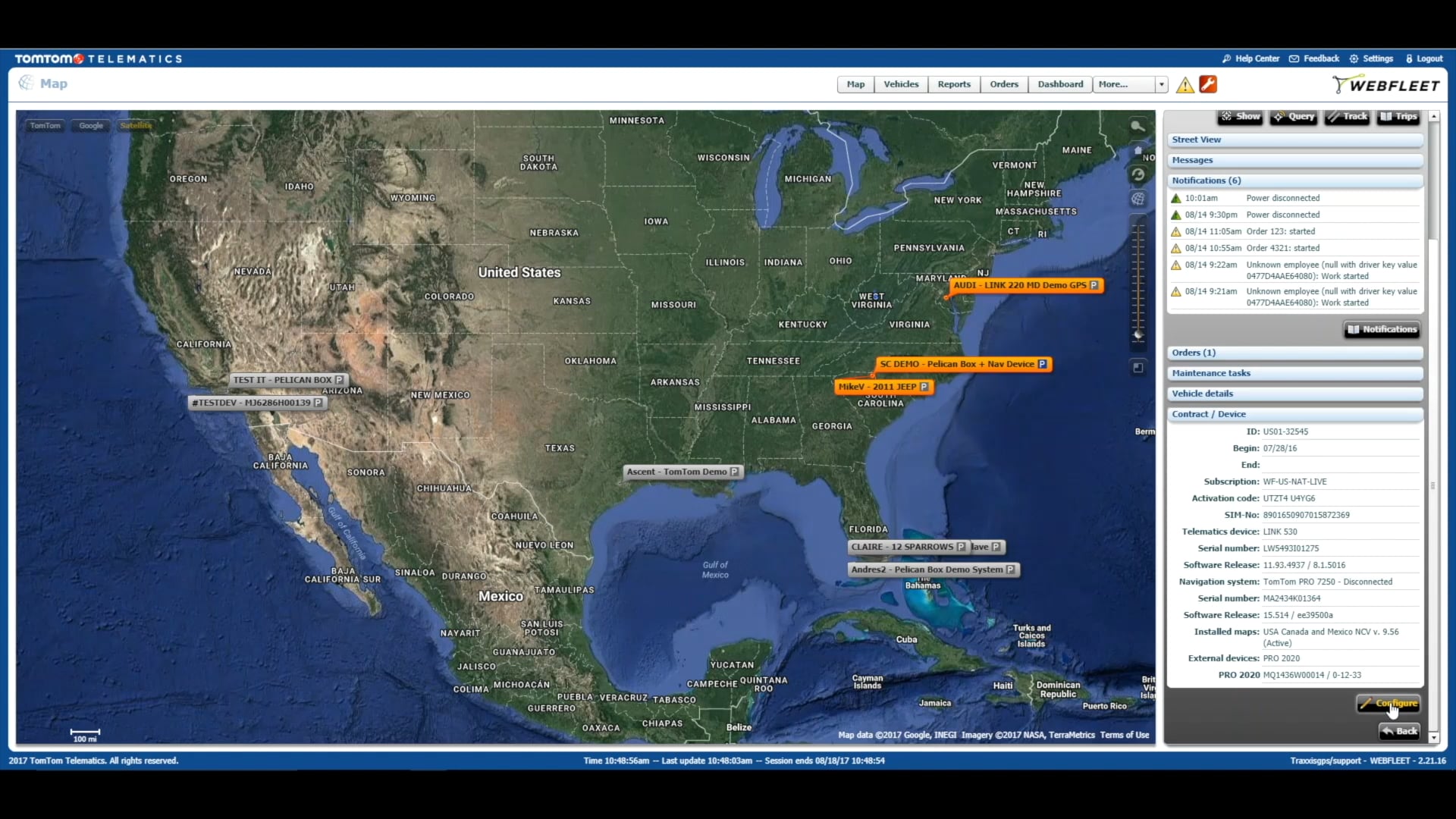Screen dimensions: 1456x819
Task: Click the SIM-No value 8901650907015872369
Action: point(1306,515)
